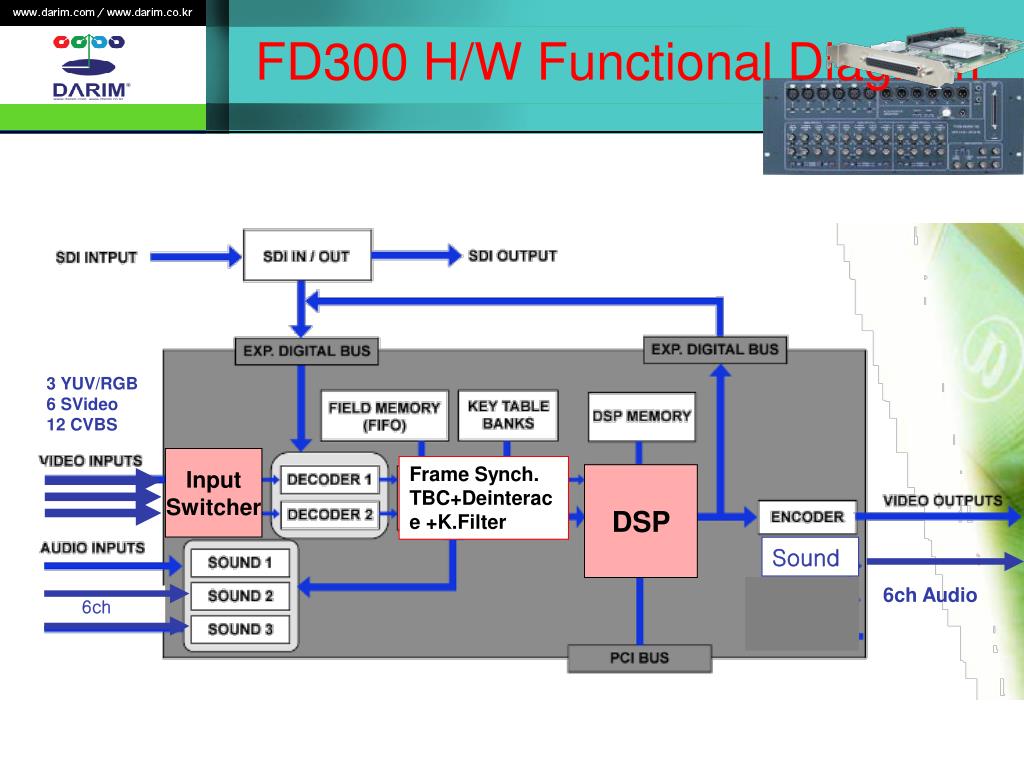Click the 6ch Audio label
This screenshot has height=768, width=1024.
[930, 595]
